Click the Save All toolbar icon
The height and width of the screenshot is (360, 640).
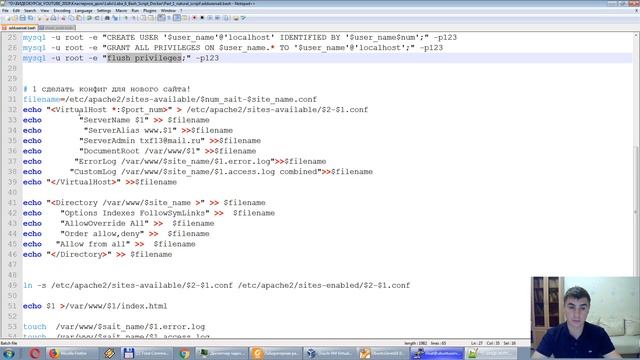(31, 18)
